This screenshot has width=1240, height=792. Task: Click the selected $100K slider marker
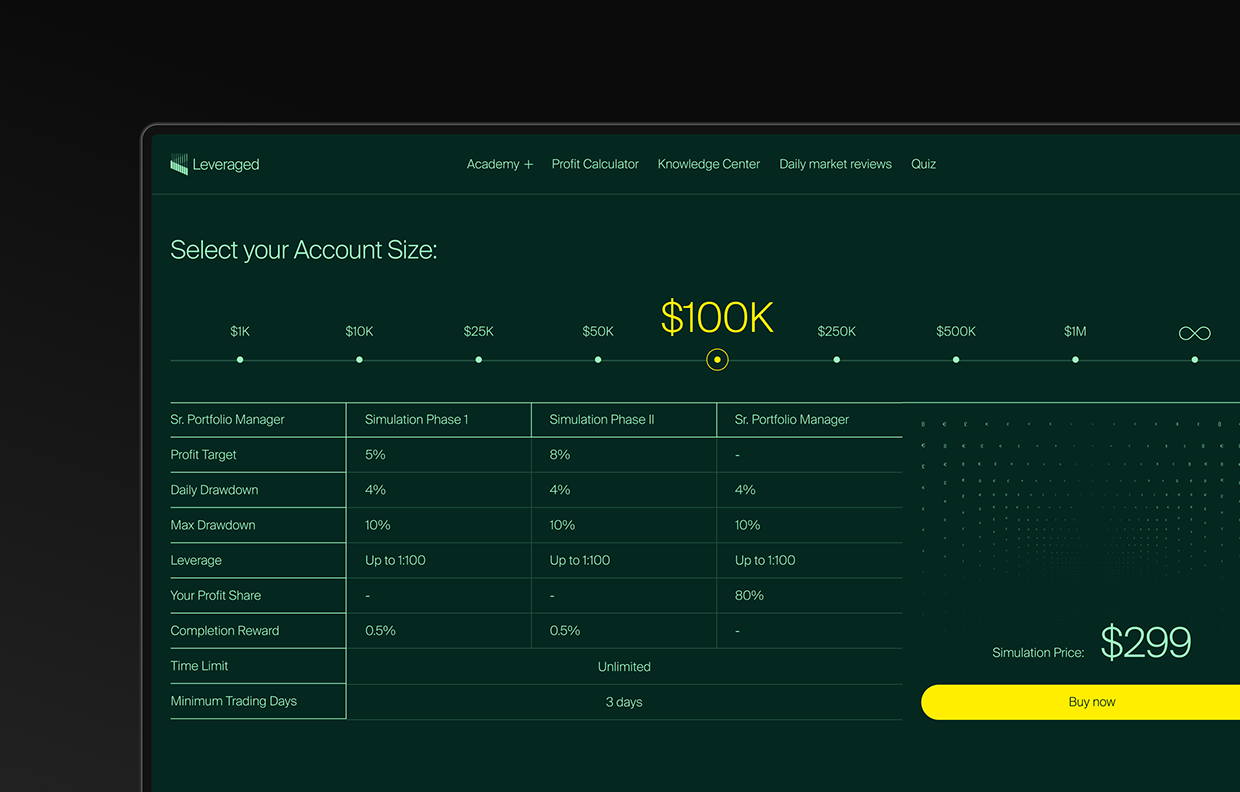[x=717, y=359]
